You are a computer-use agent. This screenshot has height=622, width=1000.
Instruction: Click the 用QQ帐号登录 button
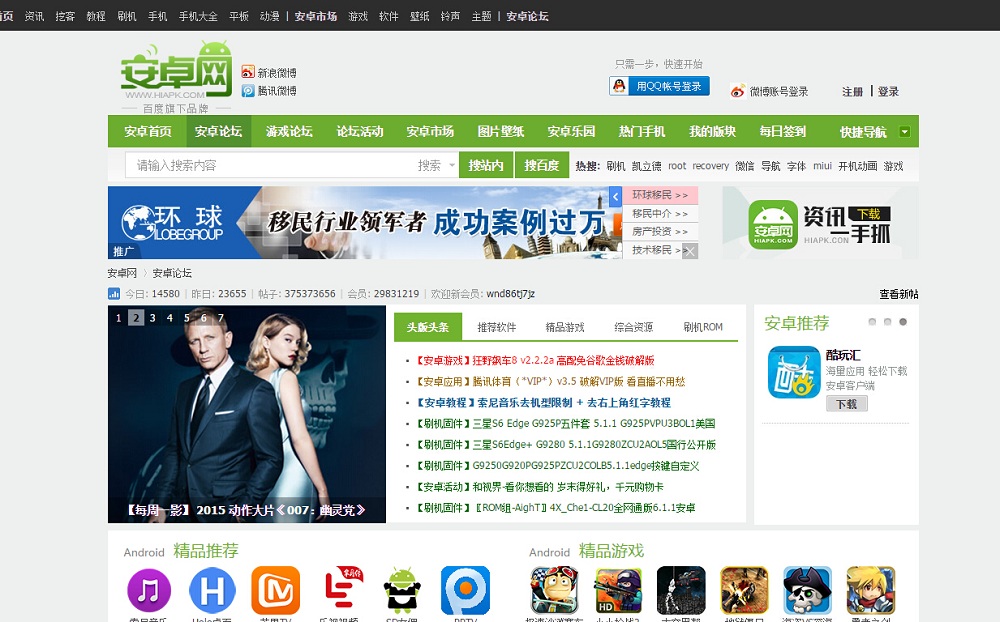point(659,86)
